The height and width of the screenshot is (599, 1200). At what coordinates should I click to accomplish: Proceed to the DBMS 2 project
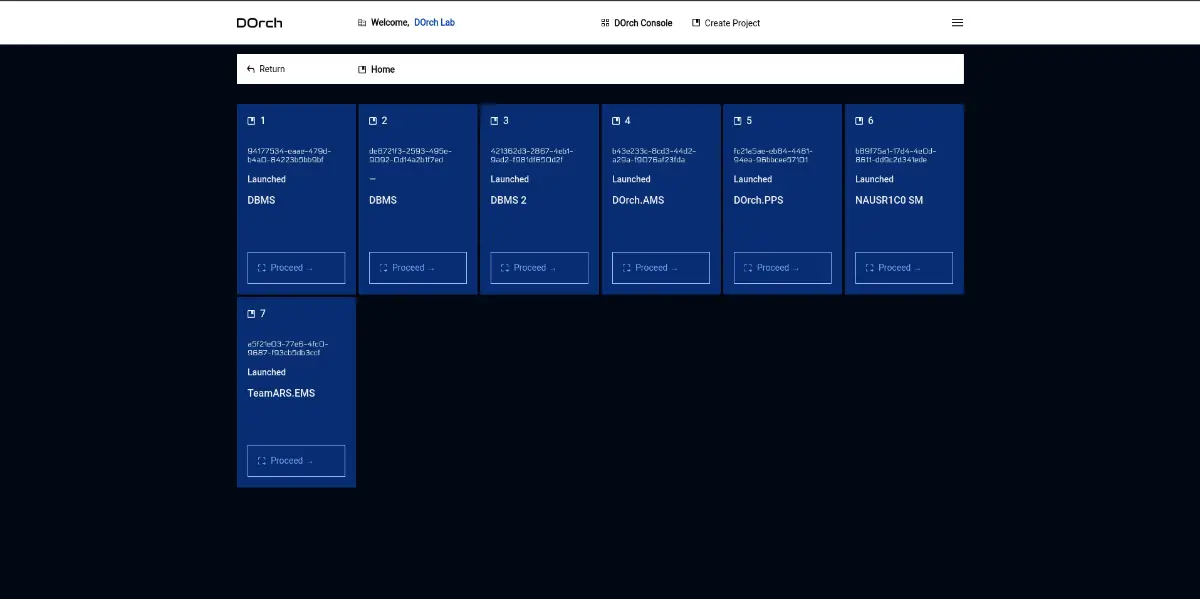[539, 268]
